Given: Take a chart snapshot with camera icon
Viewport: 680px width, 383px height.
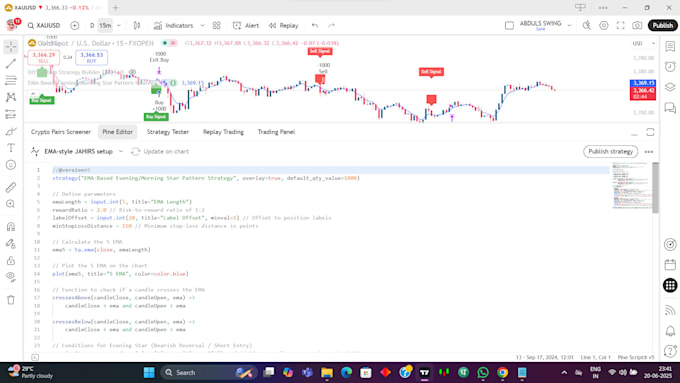Looking at the screenshot, I should (637, 26).
